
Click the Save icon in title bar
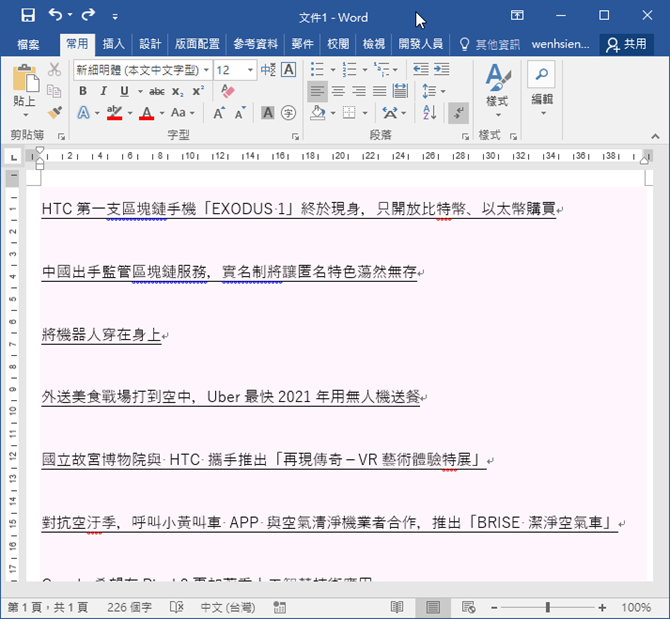coord(28,16)
